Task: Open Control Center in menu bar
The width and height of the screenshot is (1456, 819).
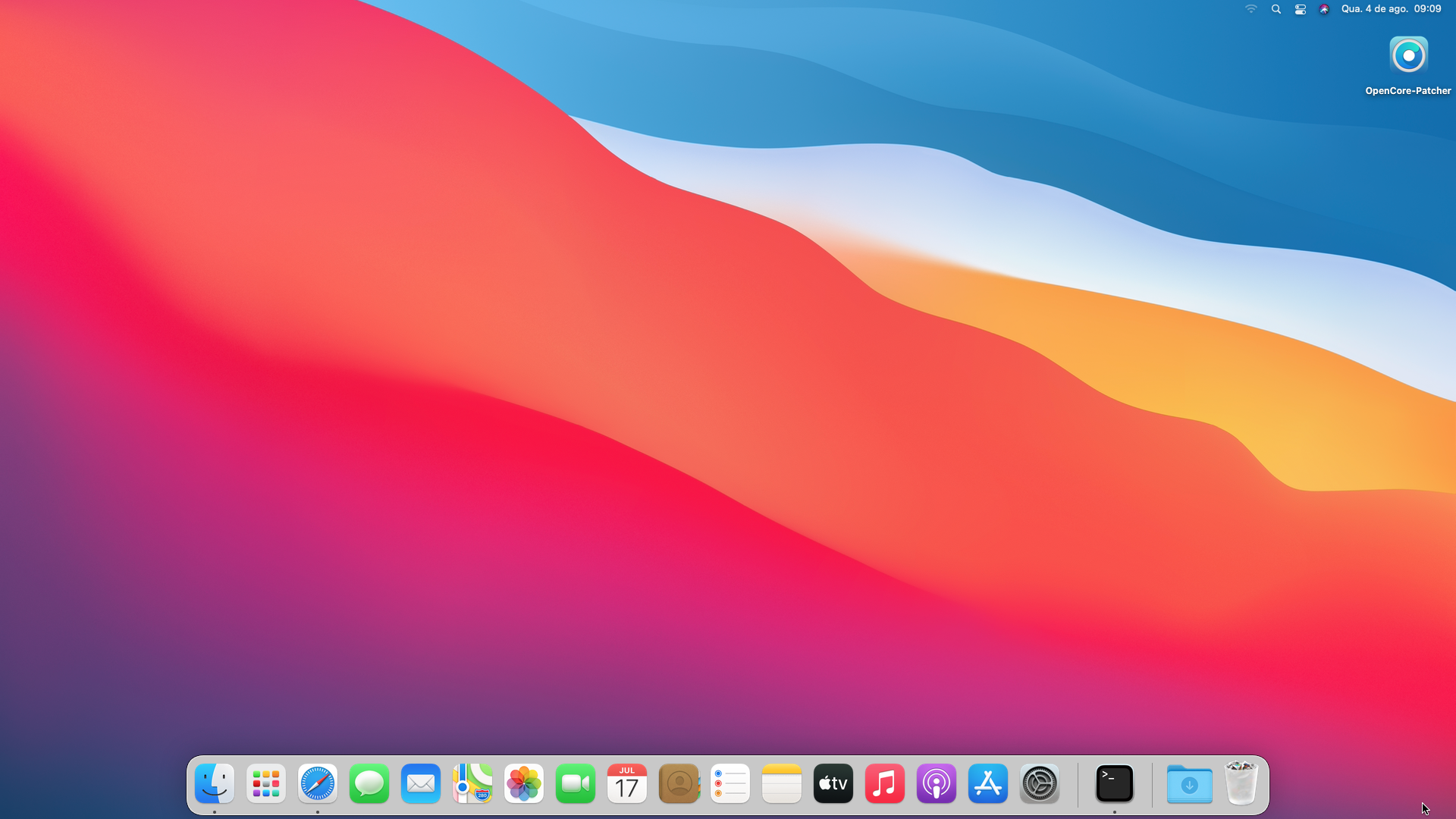Action: (1301, 9)
